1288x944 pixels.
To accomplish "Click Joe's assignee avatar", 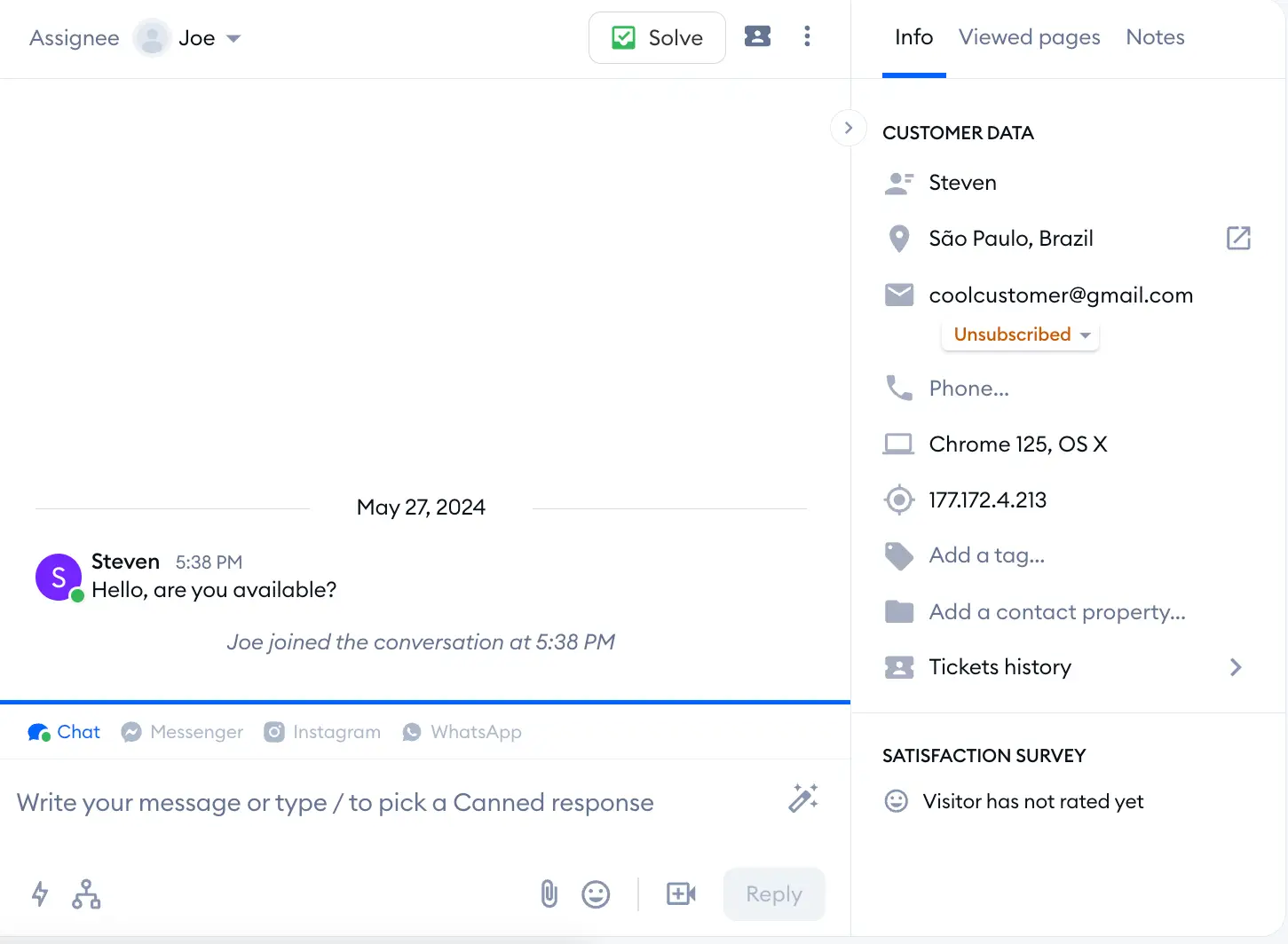I will coord(152,38).
